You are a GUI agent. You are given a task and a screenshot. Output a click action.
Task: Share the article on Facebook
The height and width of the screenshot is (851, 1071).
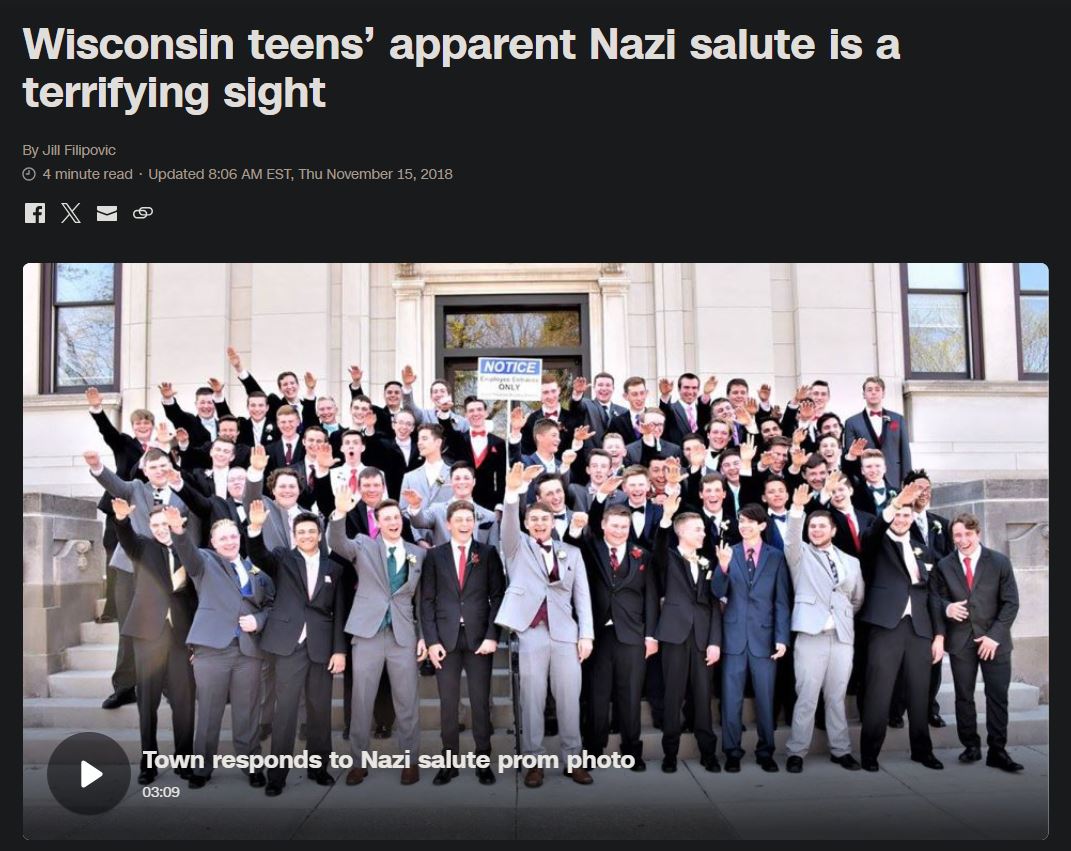[x=35, y=213]
